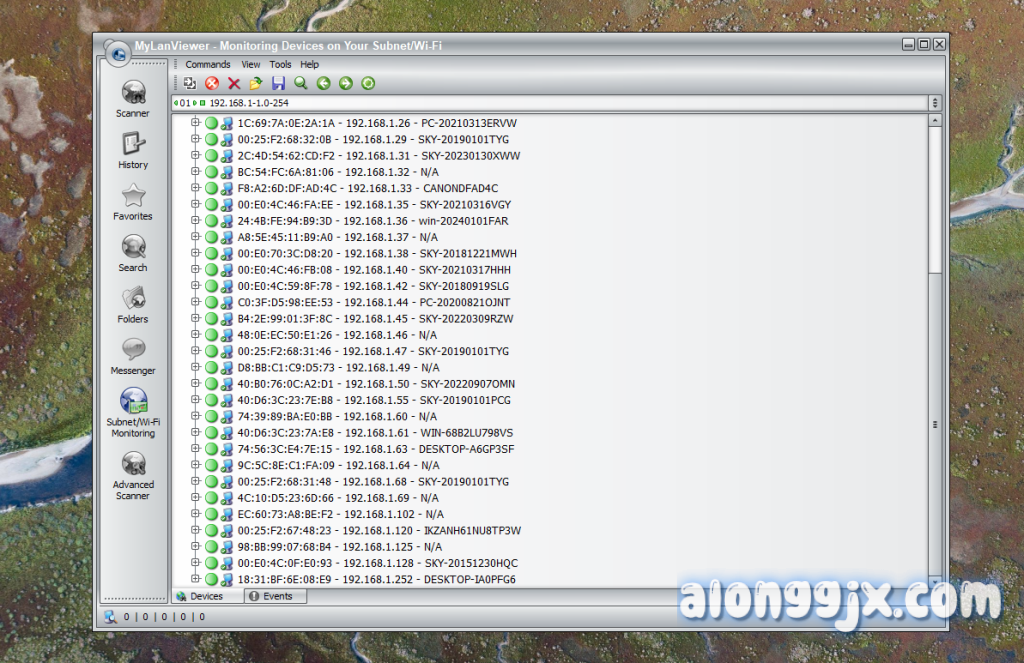Click the green back navigation arrow
Image resolution: width=1024 pixels, height=663 pixels.
pos(322,83)
